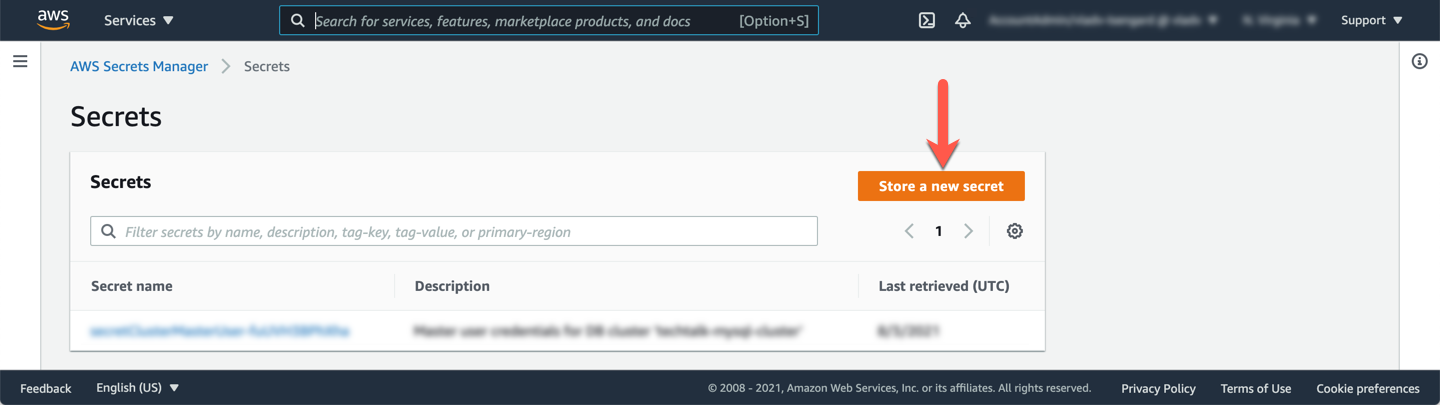Open the secrets table settings gear
The width and height of the screenshot is (1440, 405).
(x=1015, y=231)
